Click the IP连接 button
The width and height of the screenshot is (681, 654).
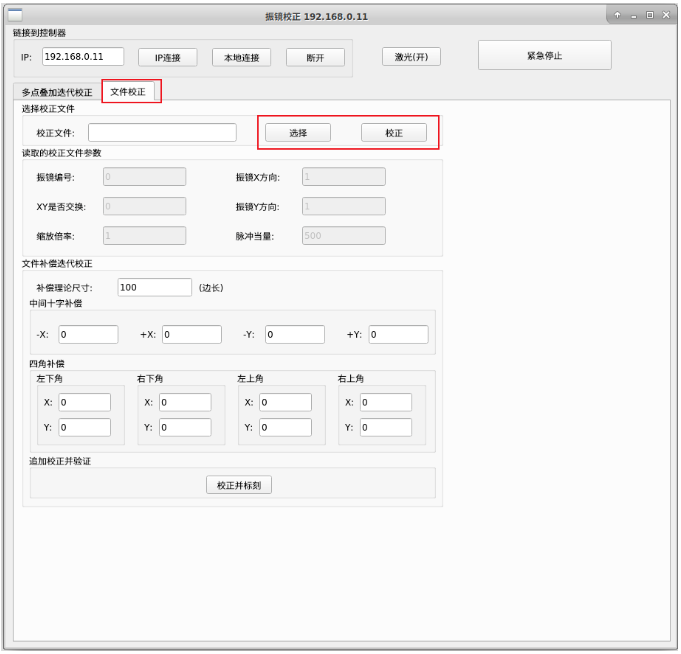click(x=168, y=57)
